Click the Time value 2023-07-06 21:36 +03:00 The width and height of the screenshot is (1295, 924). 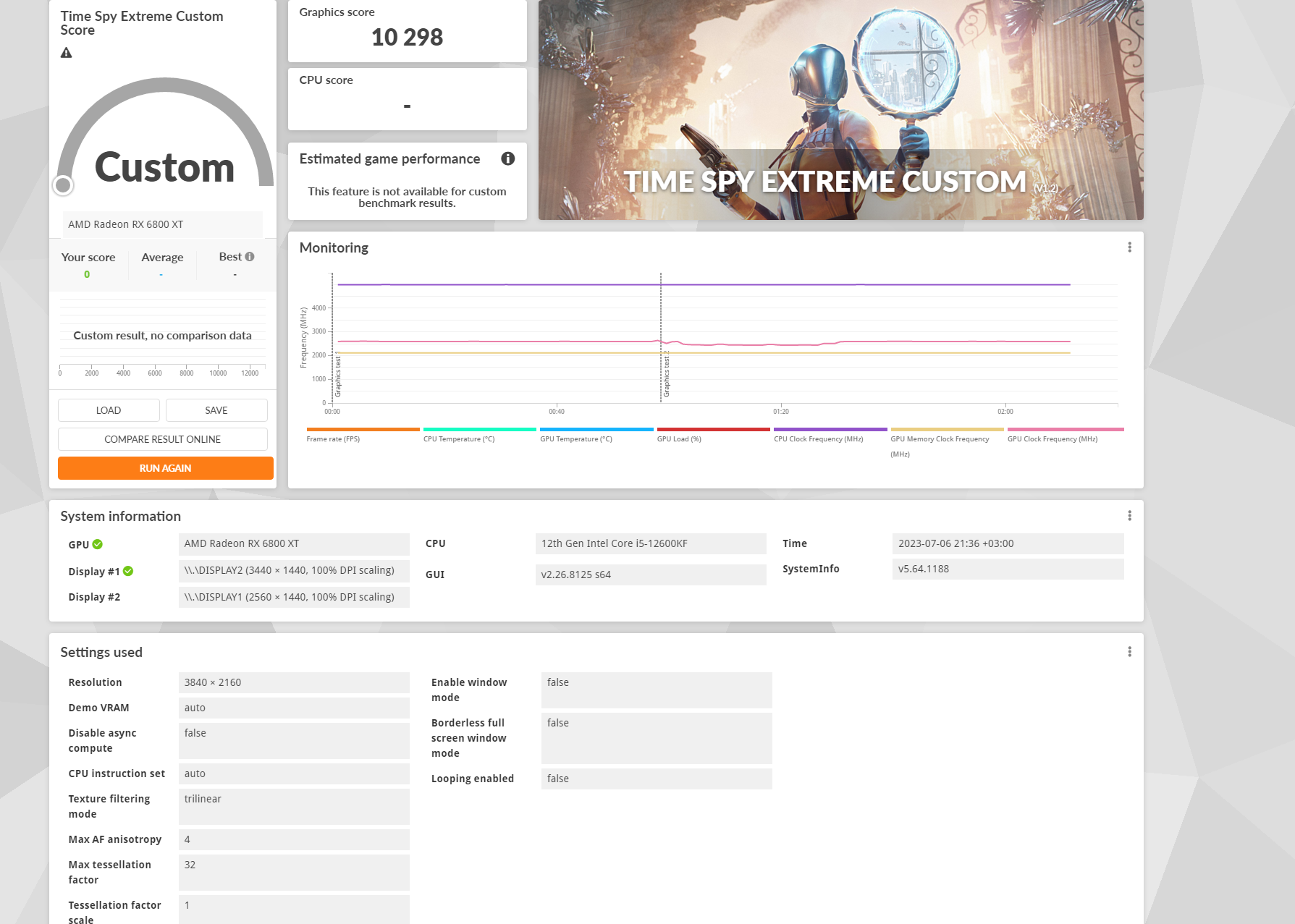pyautogui.click(x=1008, y=543)
